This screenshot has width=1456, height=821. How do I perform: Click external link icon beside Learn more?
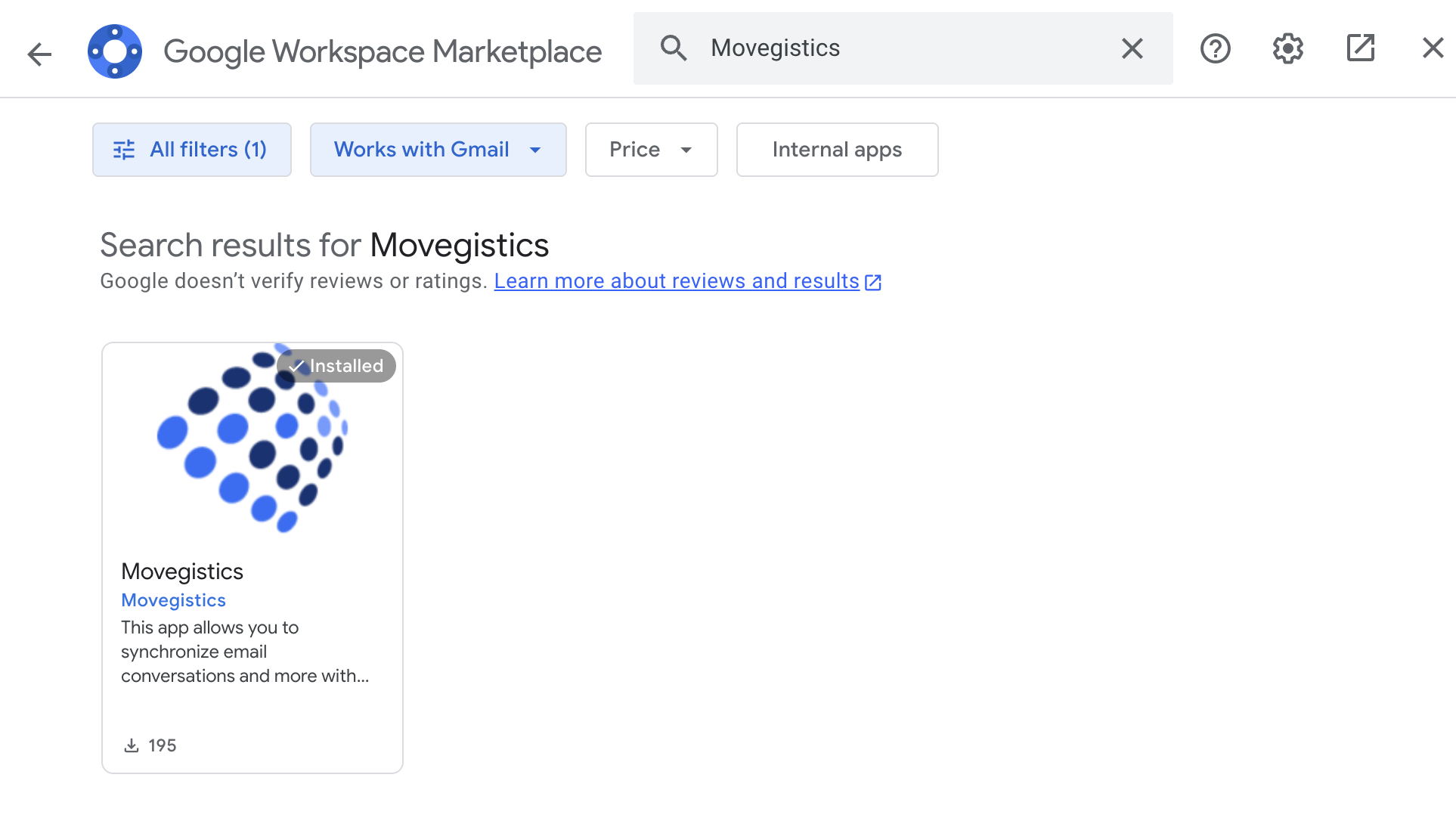coord(873,282)
